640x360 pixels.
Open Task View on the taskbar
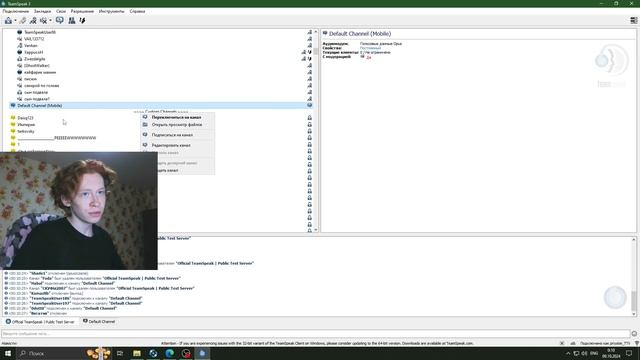click(x=120, y=353)
